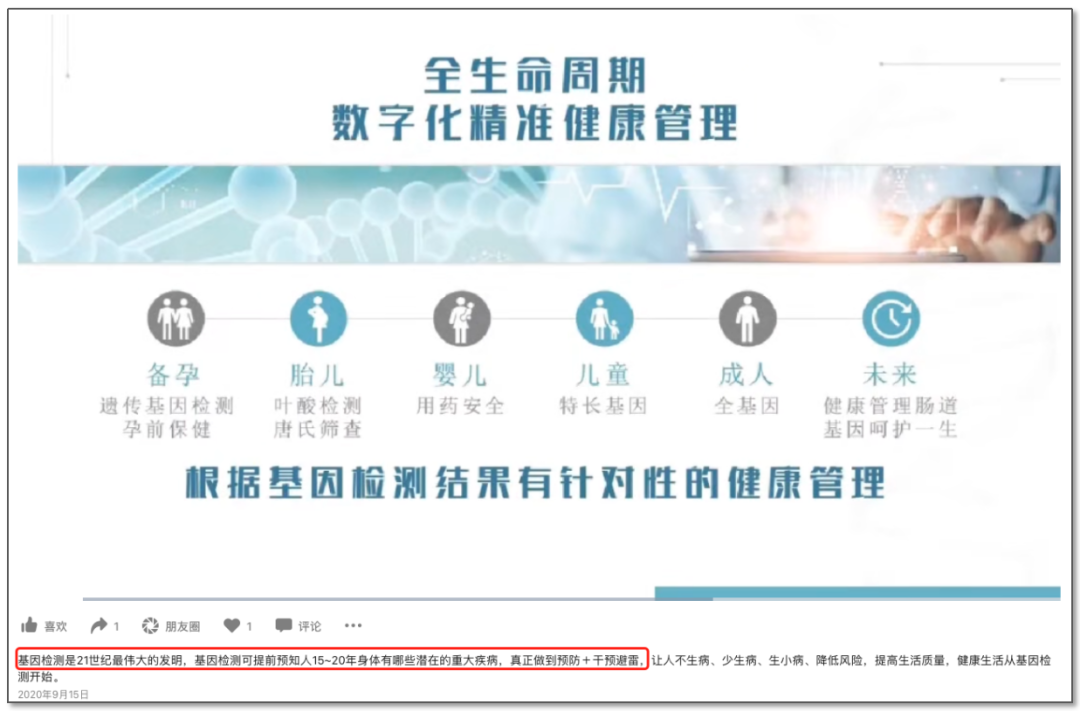Image resolution: width=1080 pixels, height=711 pixels.
Task: Open the three-dots more options menu
Action: point(353,625)
